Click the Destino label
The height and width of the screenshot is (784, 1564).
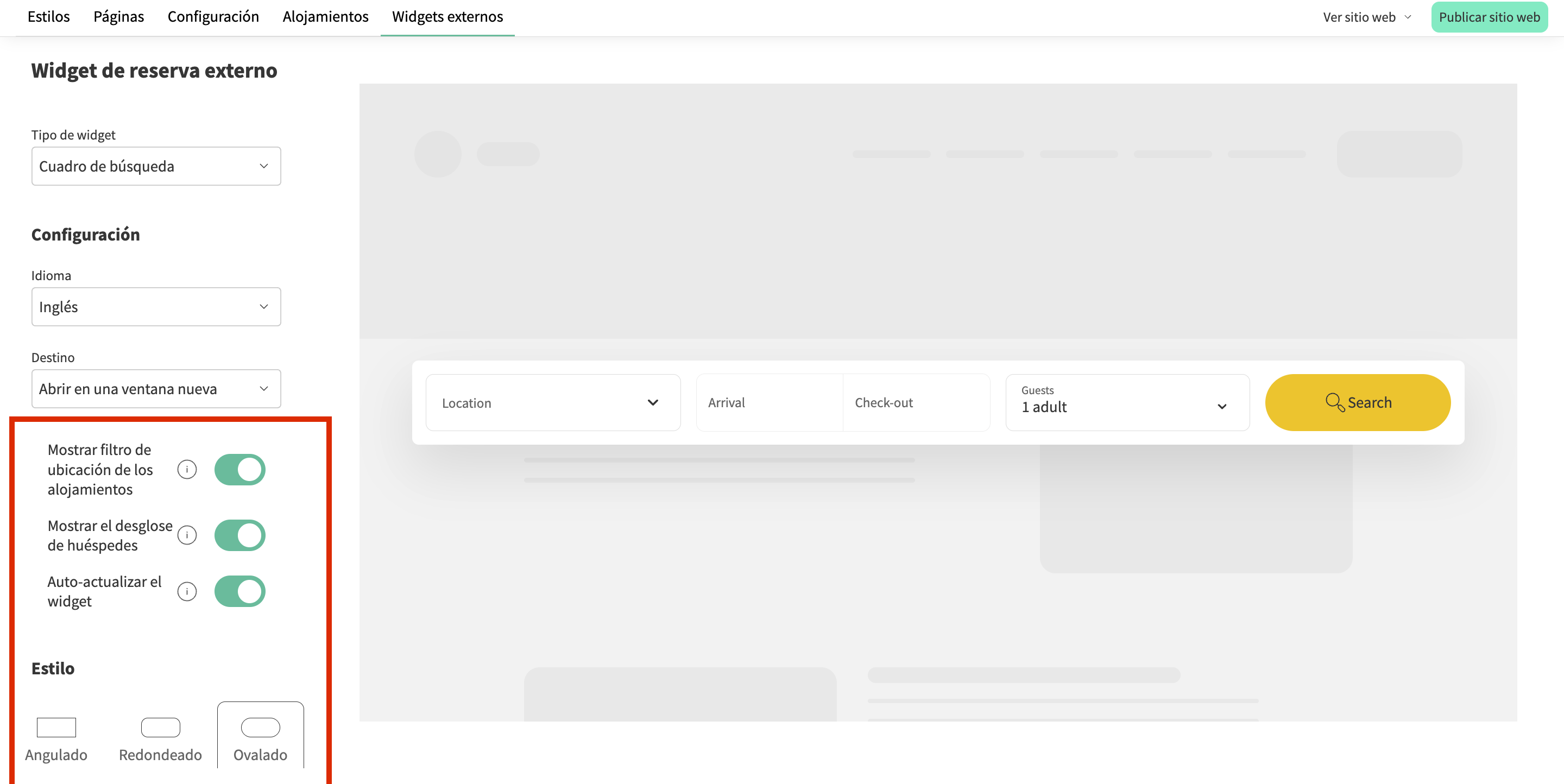[x=53, y=357]
